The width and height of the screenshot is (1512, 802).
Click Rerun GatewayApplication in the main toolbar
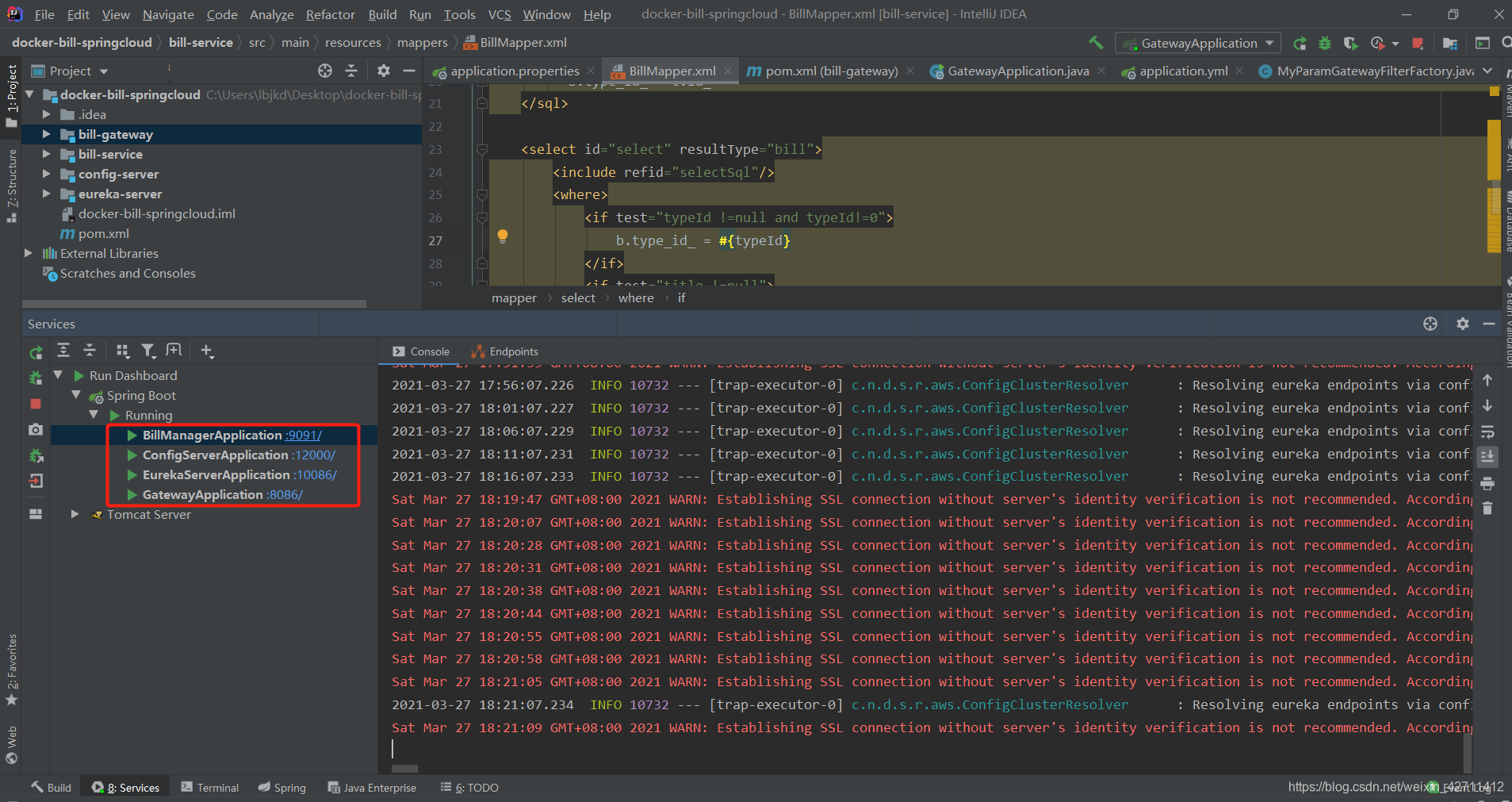tap(1300, 43)
